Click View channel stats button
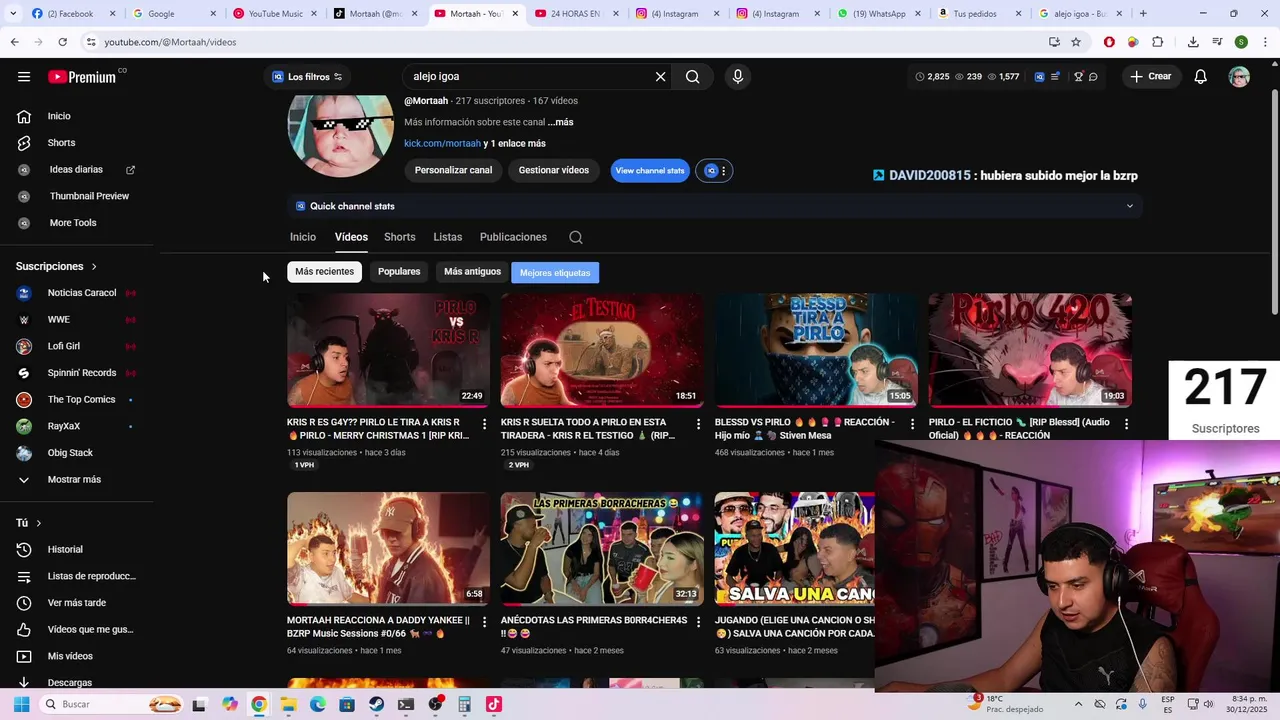 point(650,171)
